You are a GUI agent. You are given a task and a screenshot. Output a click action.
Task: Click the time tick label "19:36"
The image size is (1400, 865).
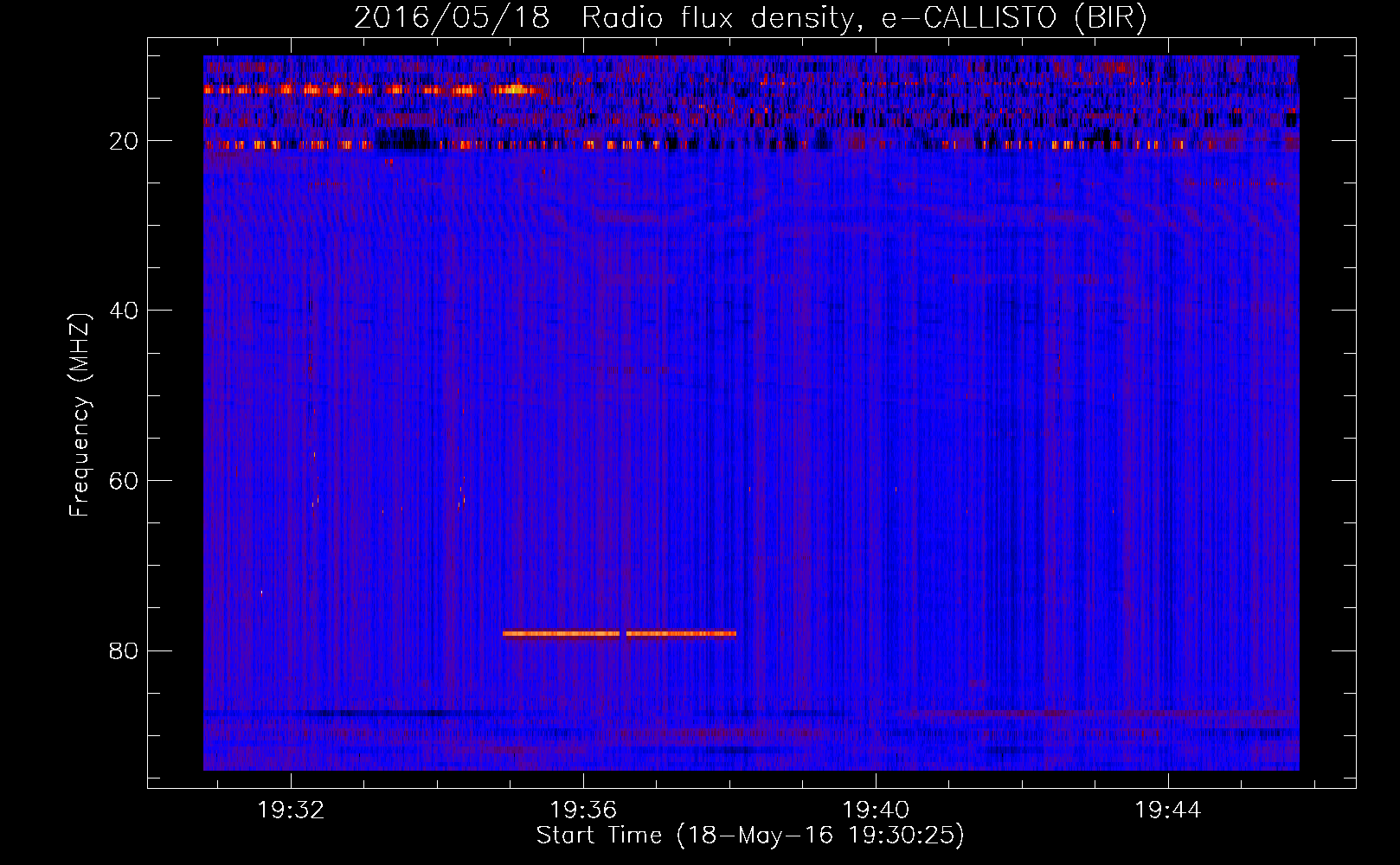pos(584,810)
